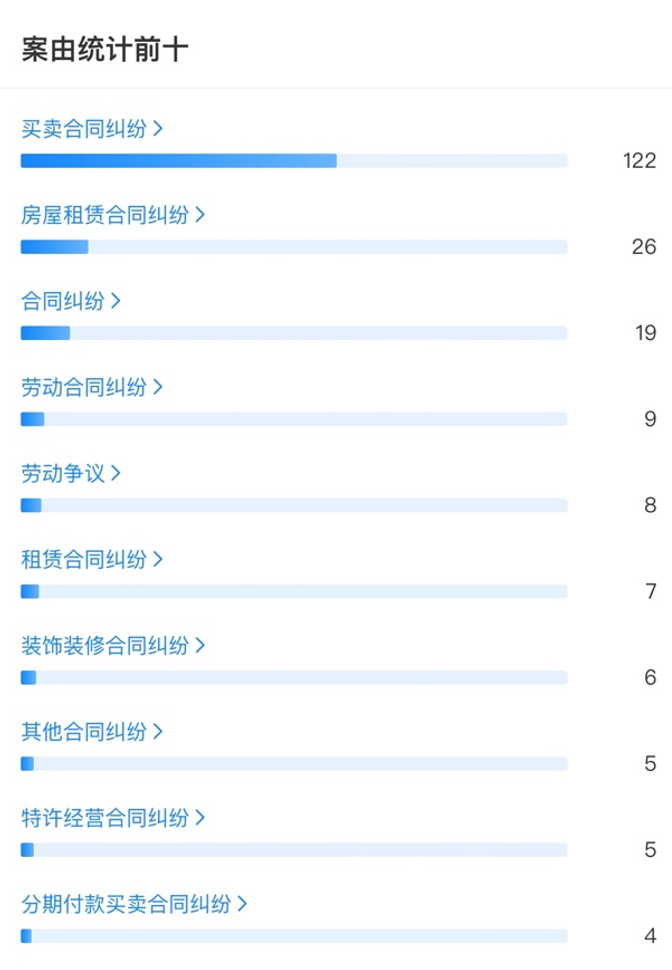Click the chevron arrow next to 合同纠纷
This screenshot has height=970, width=672.
coord(117,301)
